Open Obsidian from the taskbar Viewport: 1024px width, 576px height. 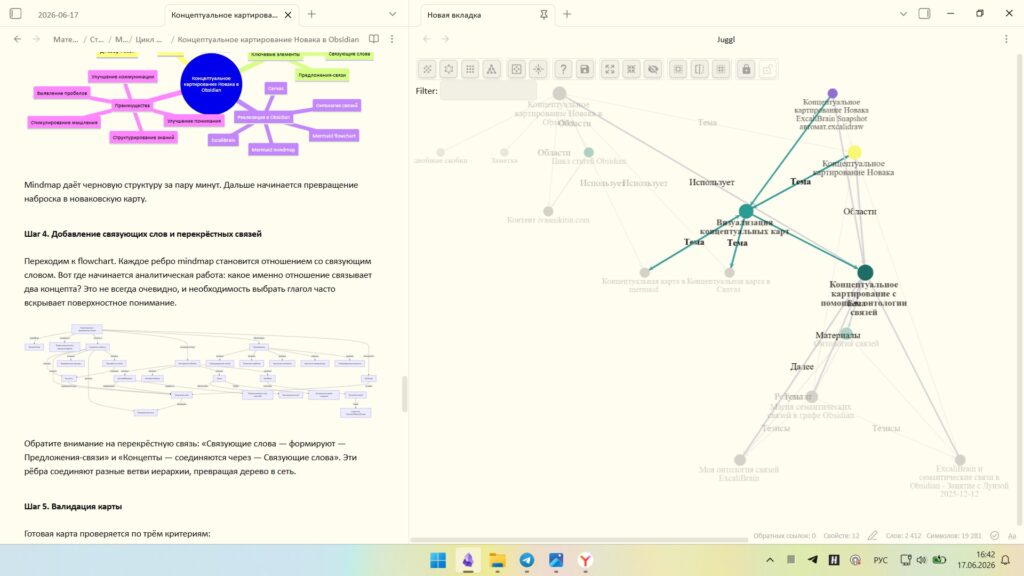tap(468, 560)
